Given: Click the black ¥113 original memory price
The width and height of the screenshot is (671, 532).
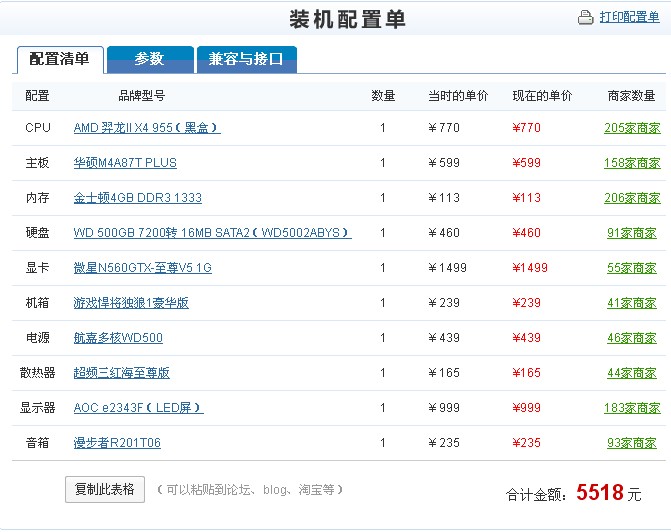Looking at the screenshot, I should (x=444, y=198).
